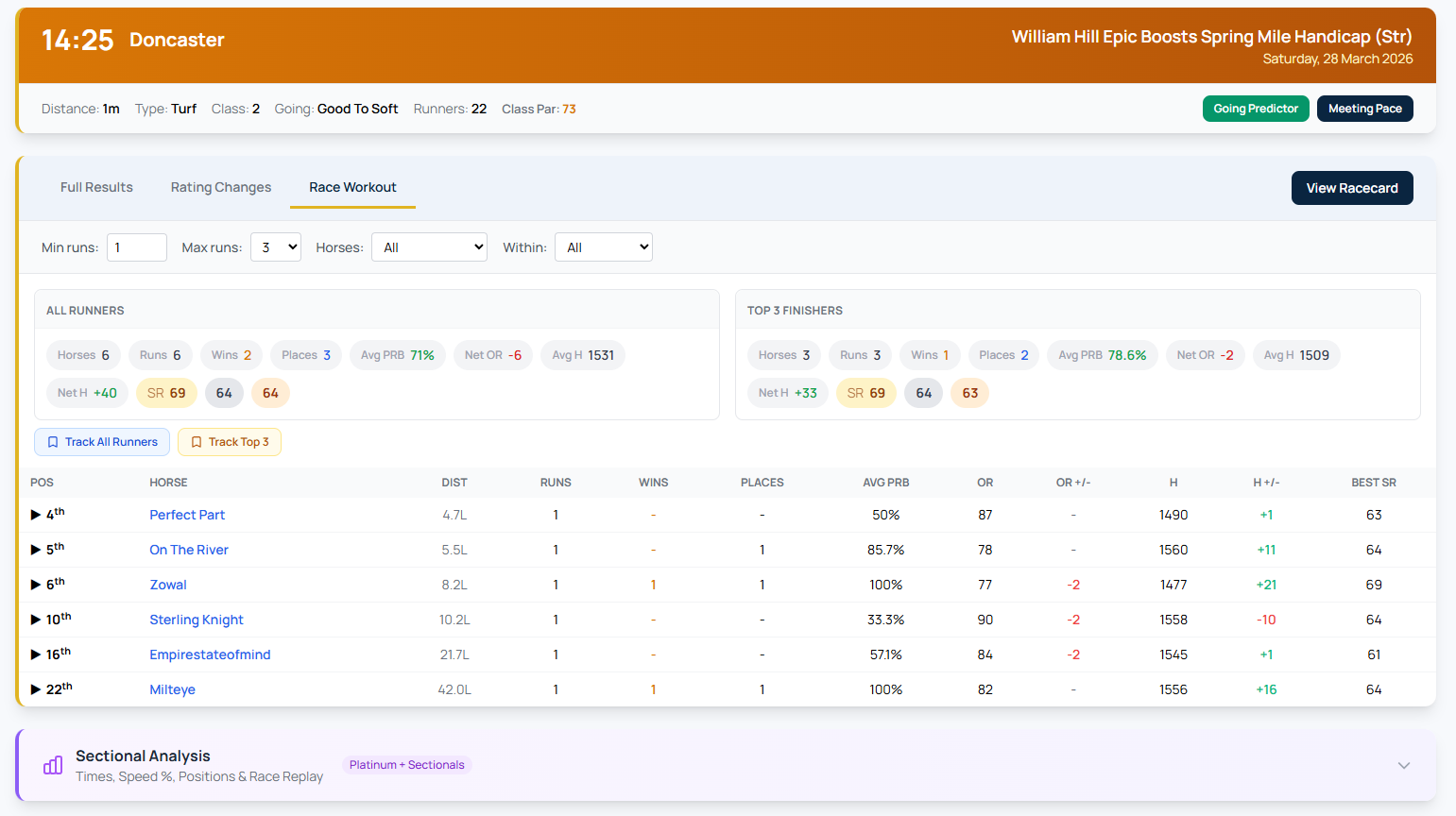Click the RUNS column header
This screenshot has width=1456, height=816.
click(x=556, y=483)
